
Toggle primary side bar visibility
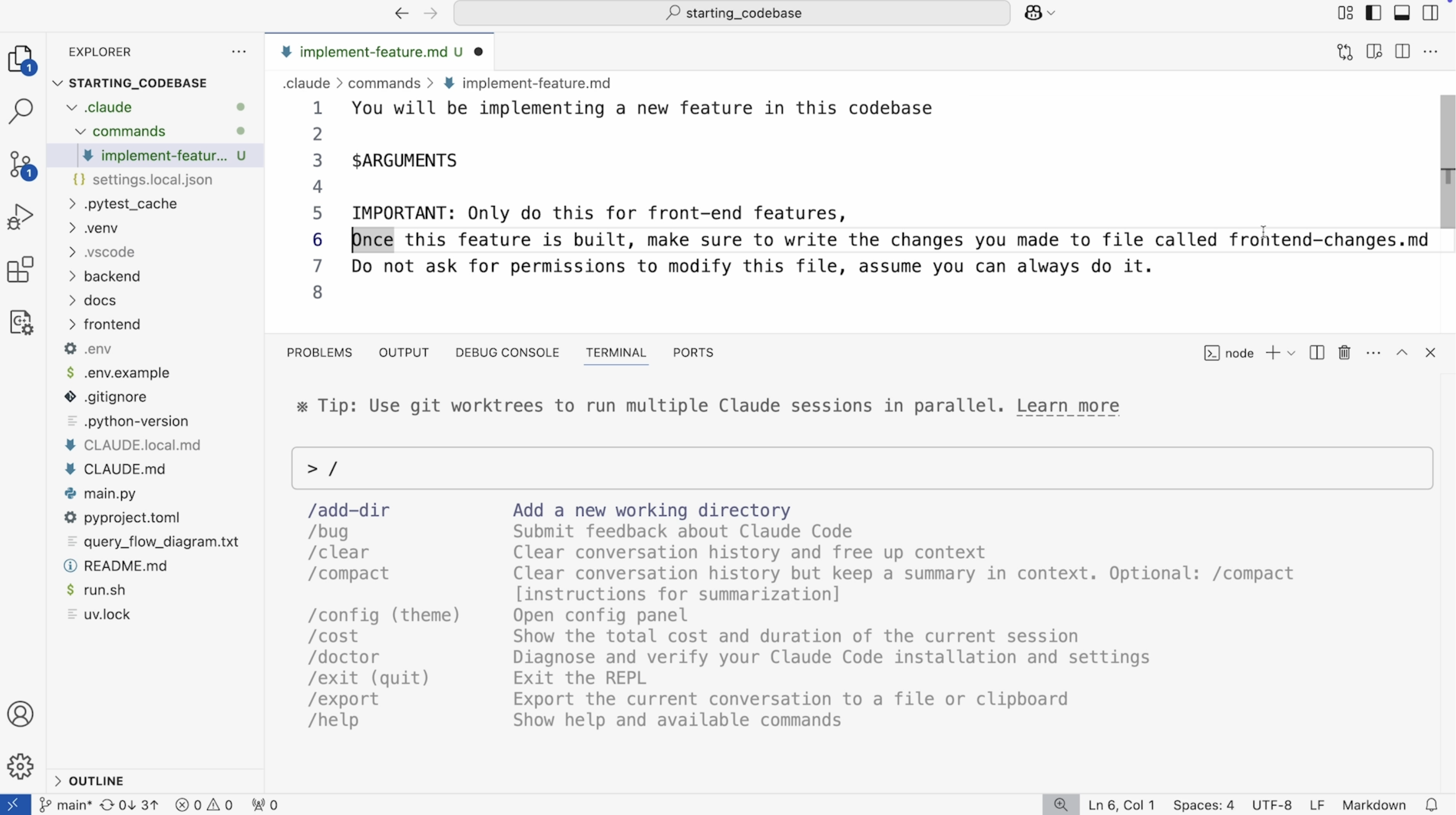pos(1373,13)
